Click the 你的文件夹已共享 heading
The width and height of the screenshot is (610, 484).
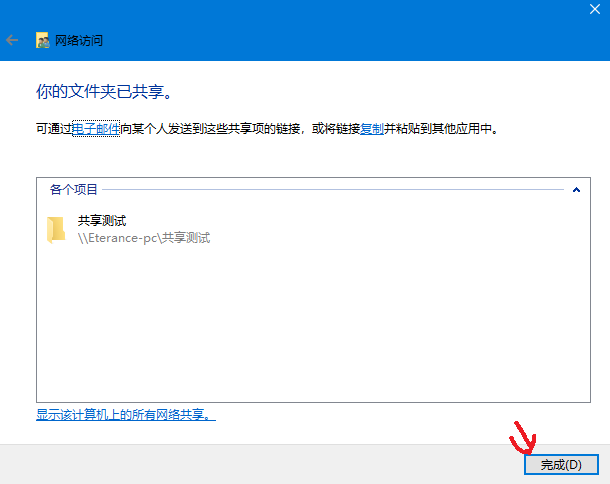(104, 92)
